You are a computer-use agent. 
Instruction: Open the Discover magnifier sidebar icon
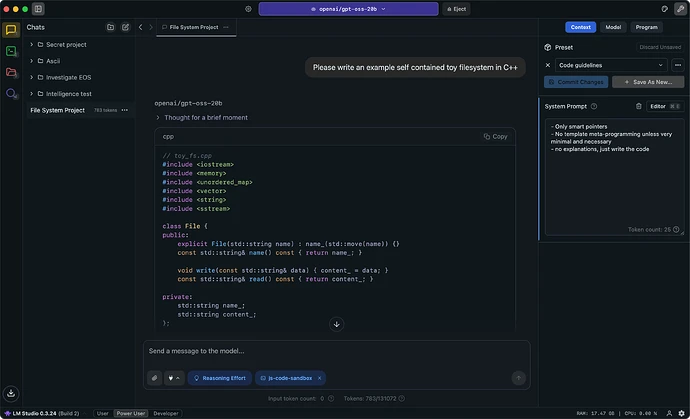click(x=11, y=93)
